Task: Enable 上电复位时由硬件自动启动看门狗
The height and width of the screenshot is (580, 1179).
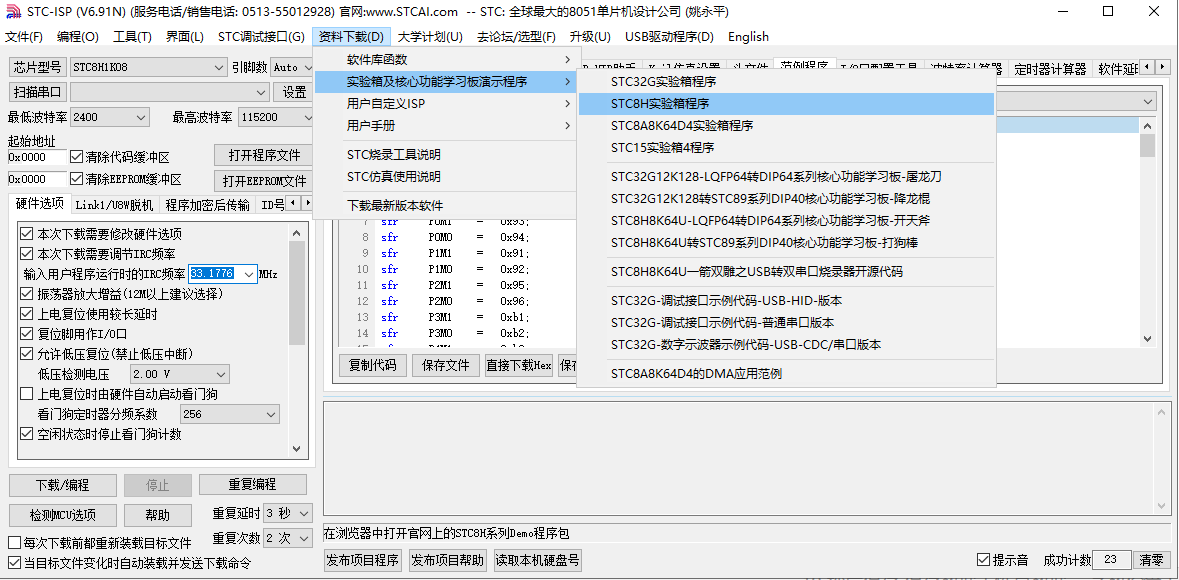Action: (26, 393)
